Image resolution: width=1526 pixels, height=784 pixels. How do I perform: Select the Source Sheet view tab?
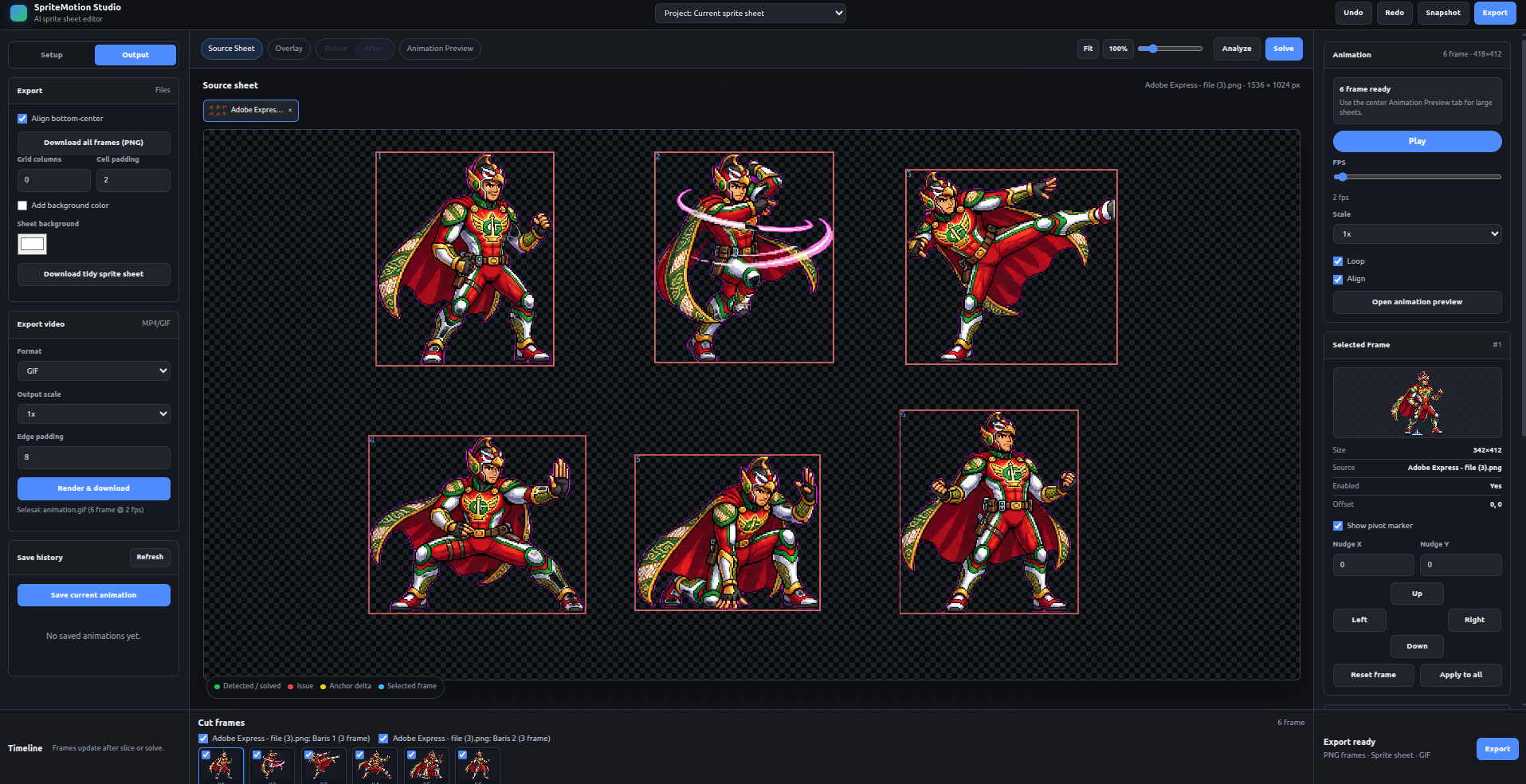click(232, 49)
